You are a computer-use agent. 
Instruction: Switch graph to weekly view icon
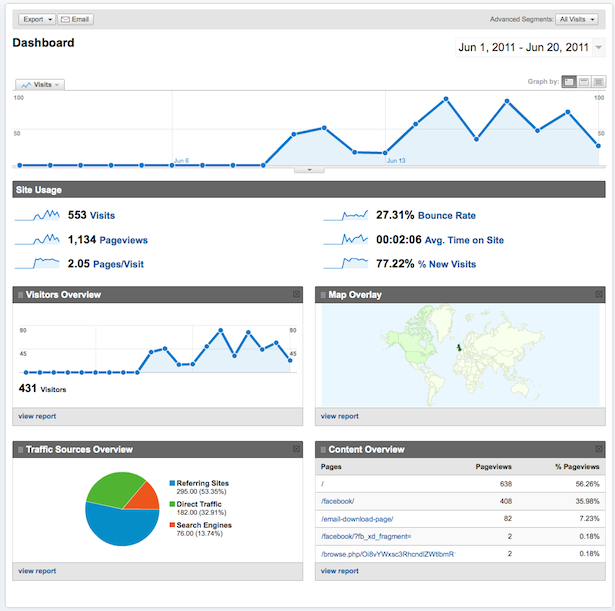tap(584, 82)
